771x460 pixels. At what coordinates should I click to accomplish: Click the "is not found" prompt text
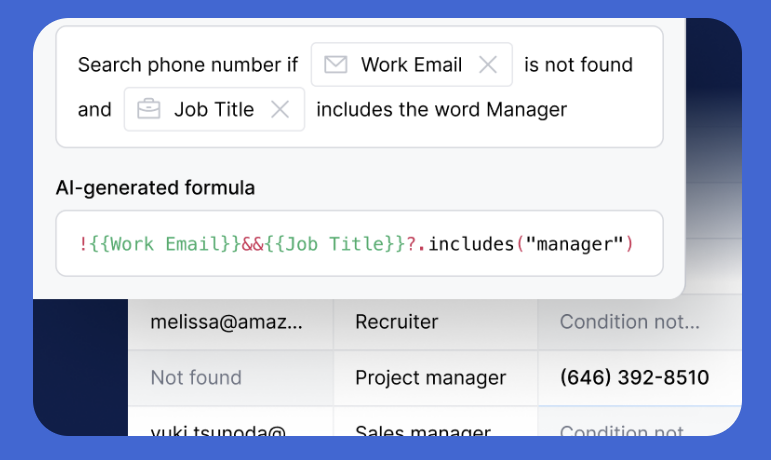[578, 65]
